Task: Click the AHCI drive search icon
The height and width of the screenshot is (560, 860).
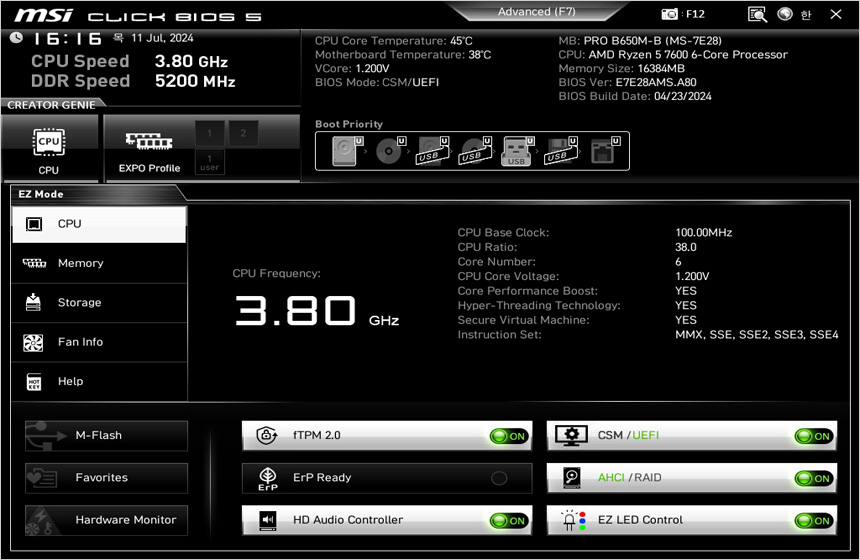Action: point(572,478)
